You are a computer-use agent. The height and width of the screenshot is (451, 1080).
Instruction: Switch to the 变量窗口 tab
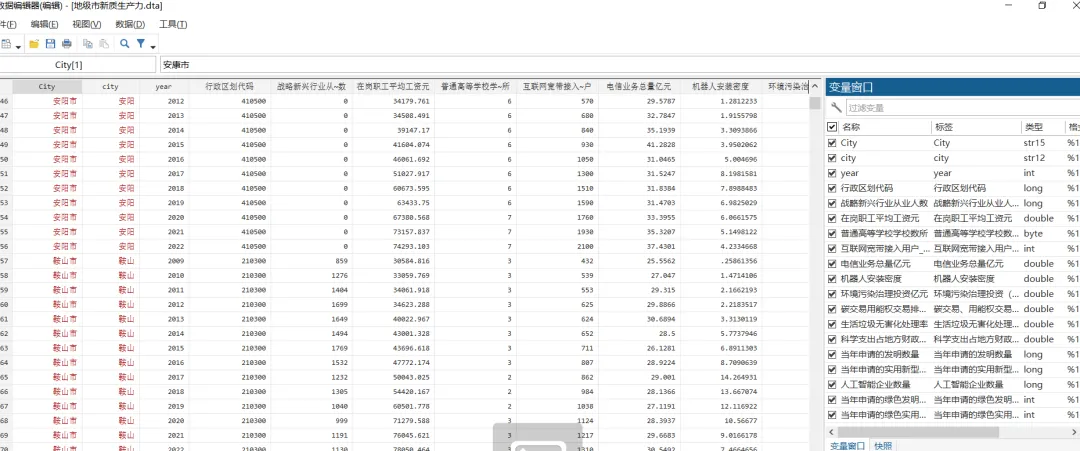click(x=847, y=445)
